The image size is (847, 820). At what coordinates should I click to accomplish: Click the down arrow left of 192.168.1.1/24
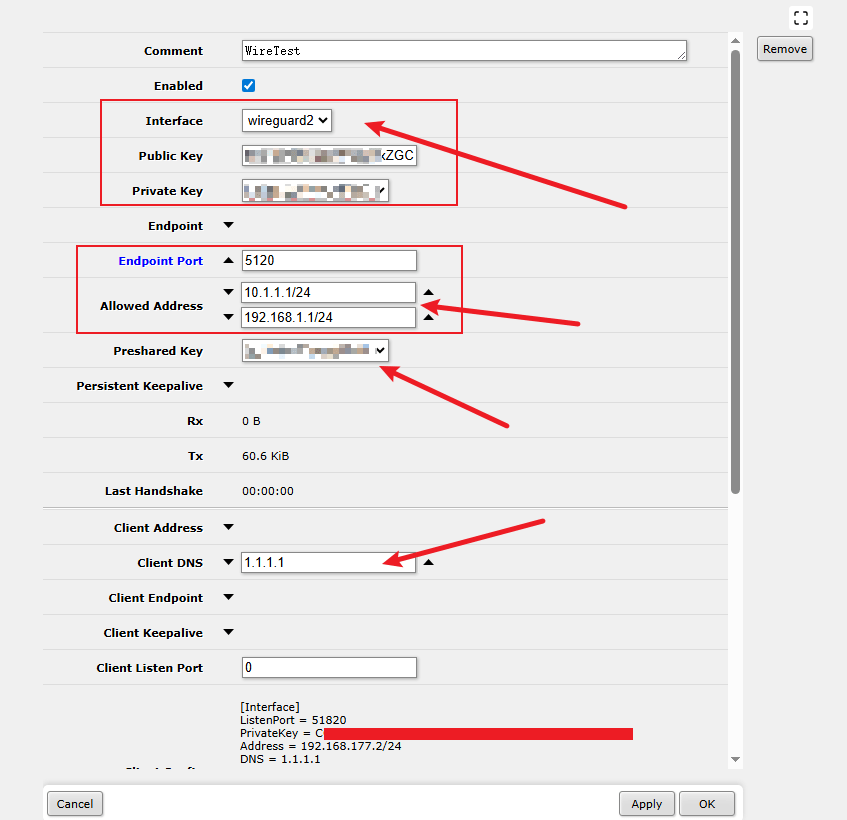tap(228, 317)
